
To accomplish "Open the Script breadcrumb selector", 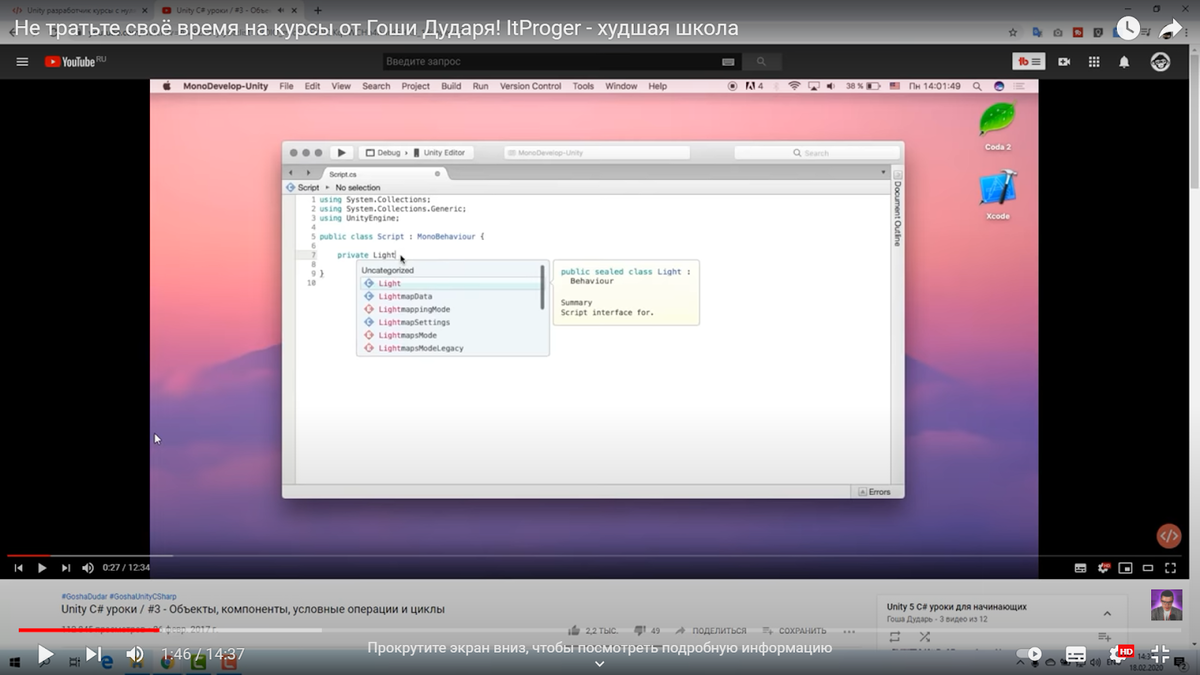I will pos(303,188).
